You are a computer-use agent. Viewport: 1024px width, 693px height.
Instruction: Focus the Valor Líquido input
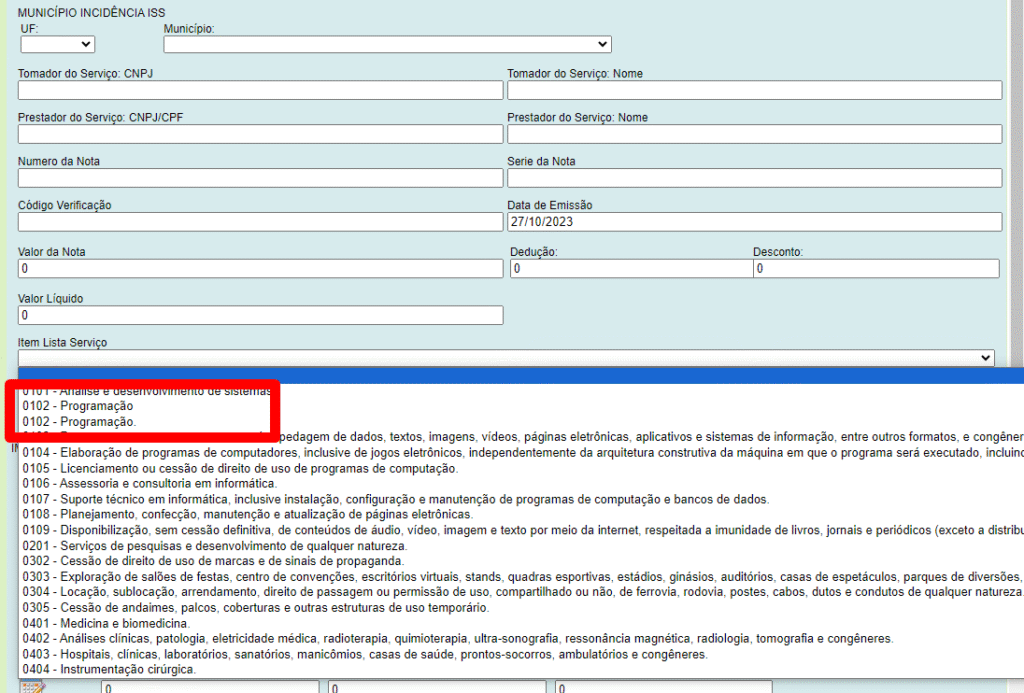click(260, 316)
